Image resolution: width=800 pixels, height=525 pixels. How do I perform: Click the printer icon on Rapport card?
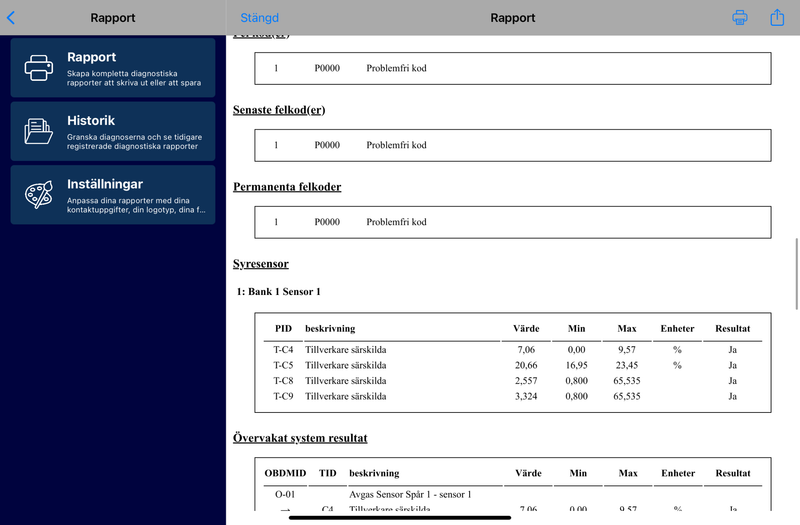pyautogui.click(x=39, y=68)
